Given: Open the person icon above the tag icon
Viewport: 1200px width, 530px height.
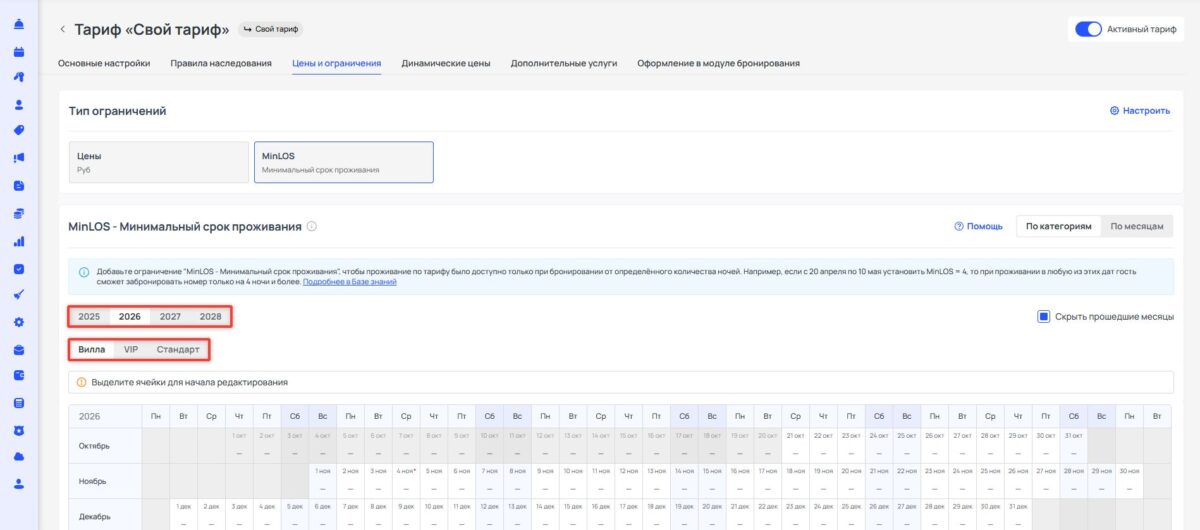Looking at the screenshot, I should [19, 104].
